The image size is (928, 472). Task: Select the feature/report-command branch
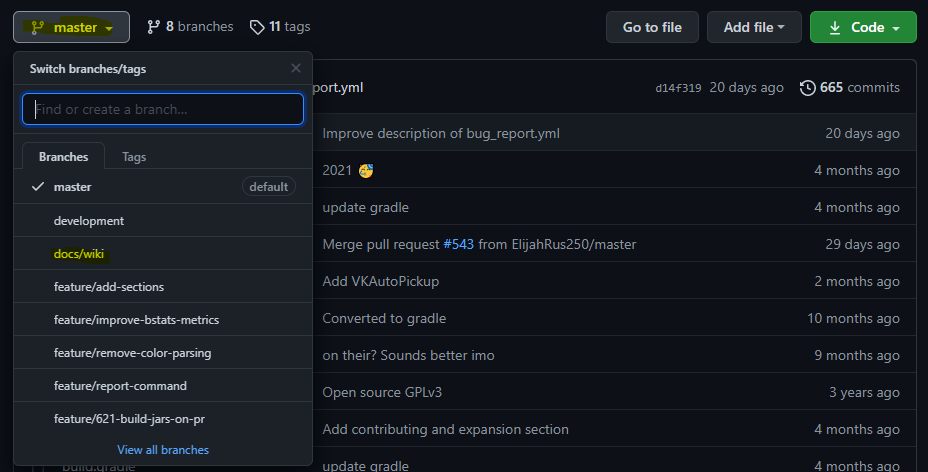click(x=163, y=386)
